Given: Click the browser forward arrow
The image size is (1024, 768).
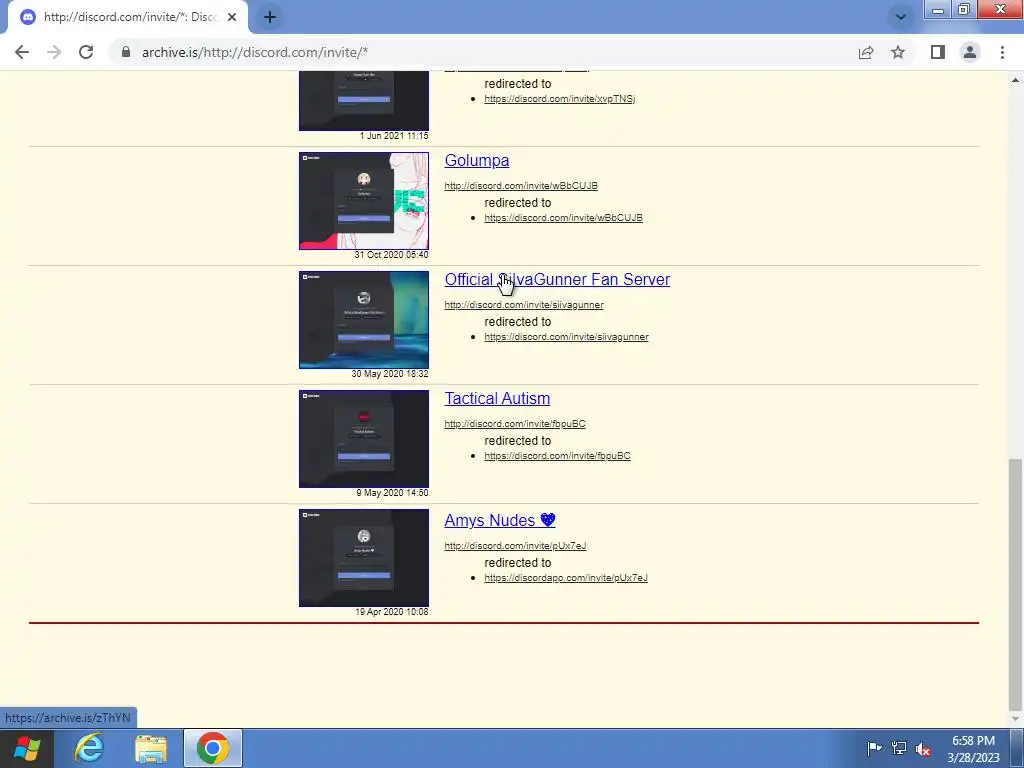Looking at the screenshot, I should 54,52.
